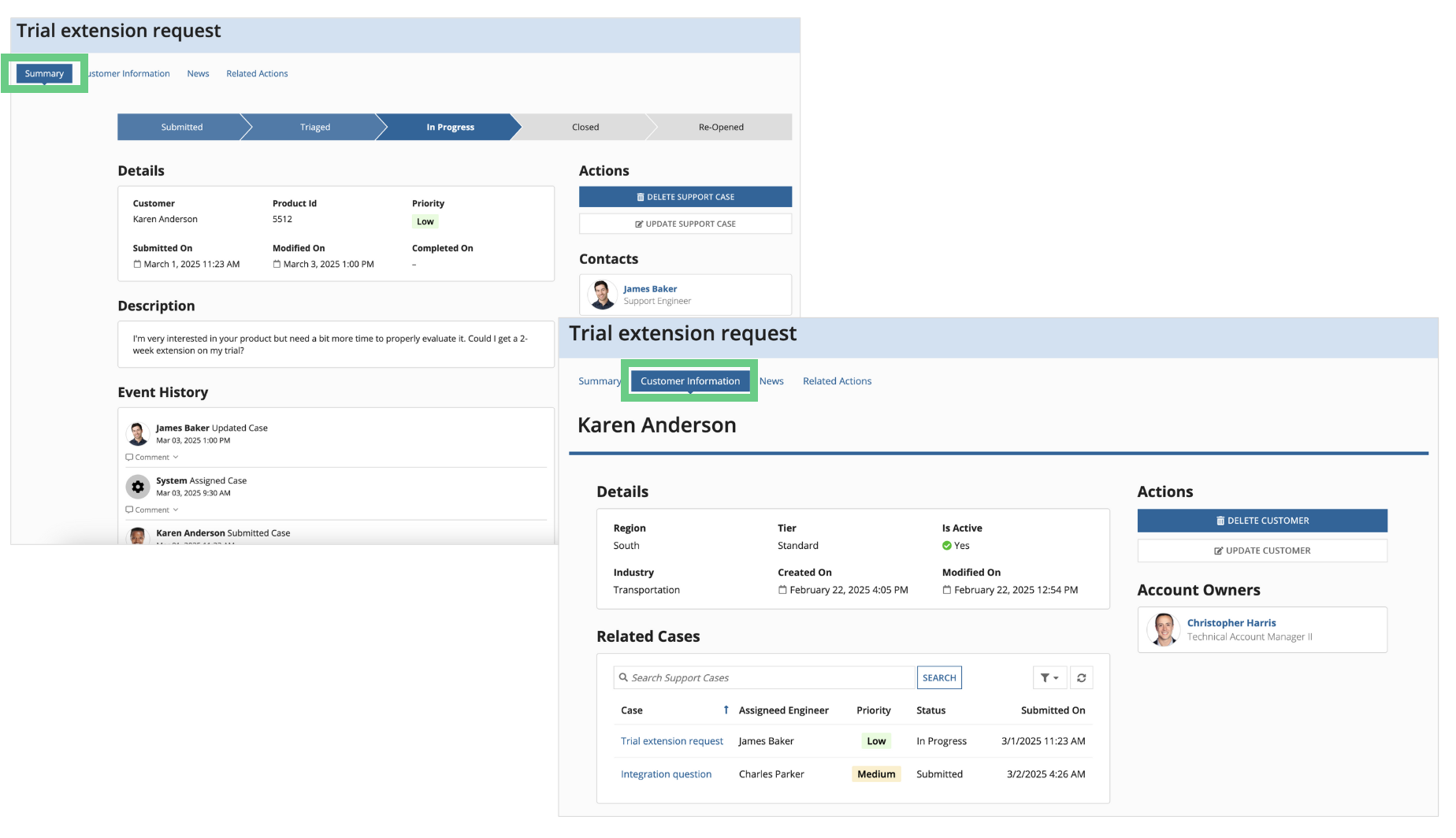Click Update Customer button
This screenshot has height=838, width=1456.
pyautogui.click(x=1262, y=551)
